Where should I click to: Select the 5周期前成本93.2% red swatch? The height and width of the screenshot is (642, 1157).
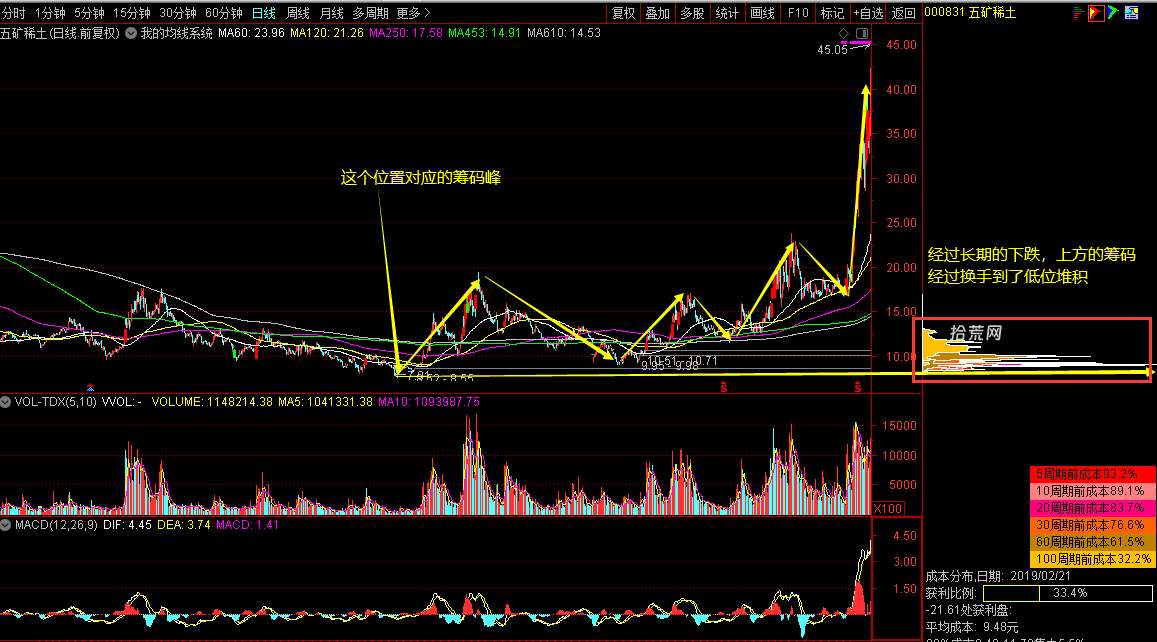(1091, 474)
